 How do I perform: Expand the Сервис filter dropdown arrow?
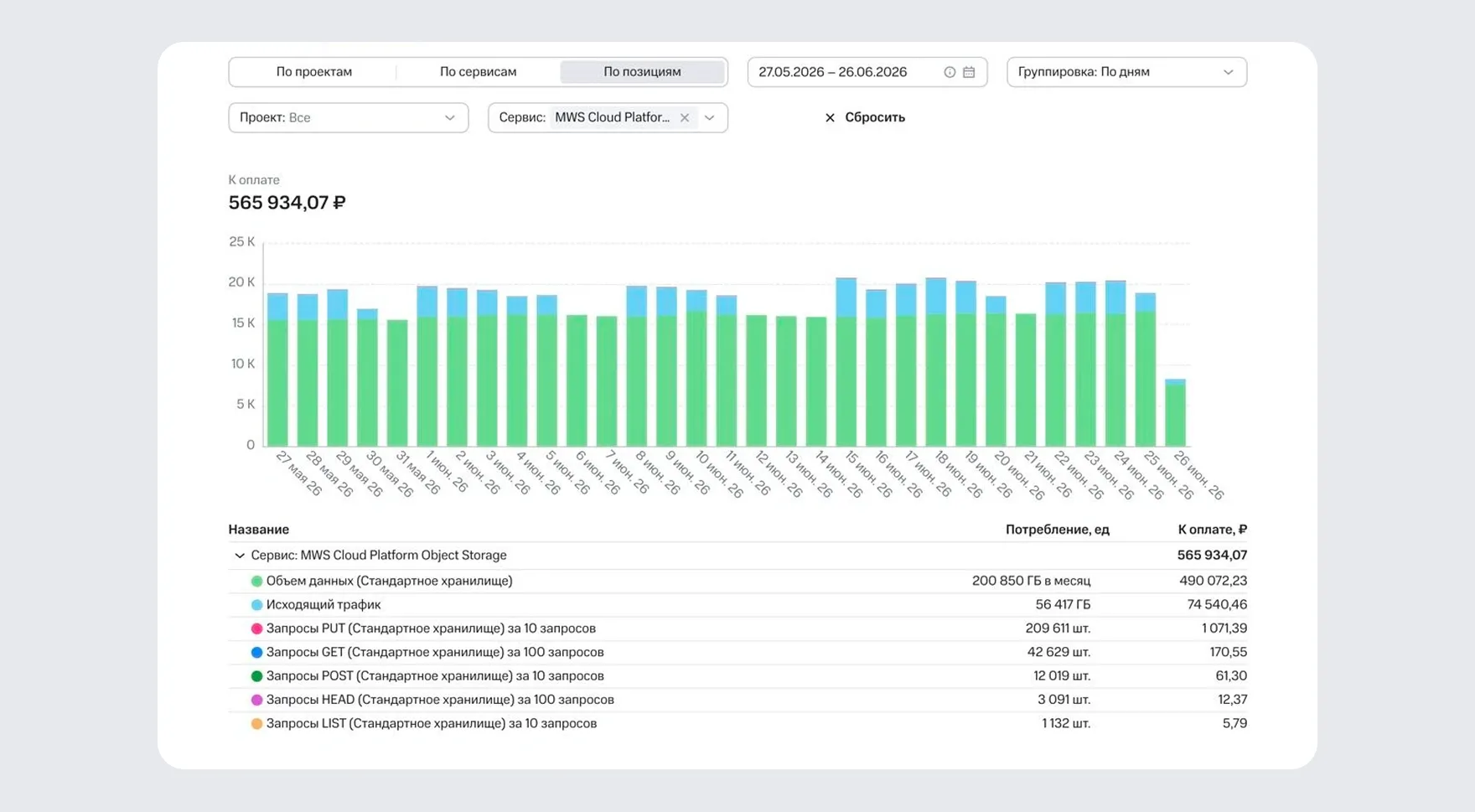[x=710, y=117]
